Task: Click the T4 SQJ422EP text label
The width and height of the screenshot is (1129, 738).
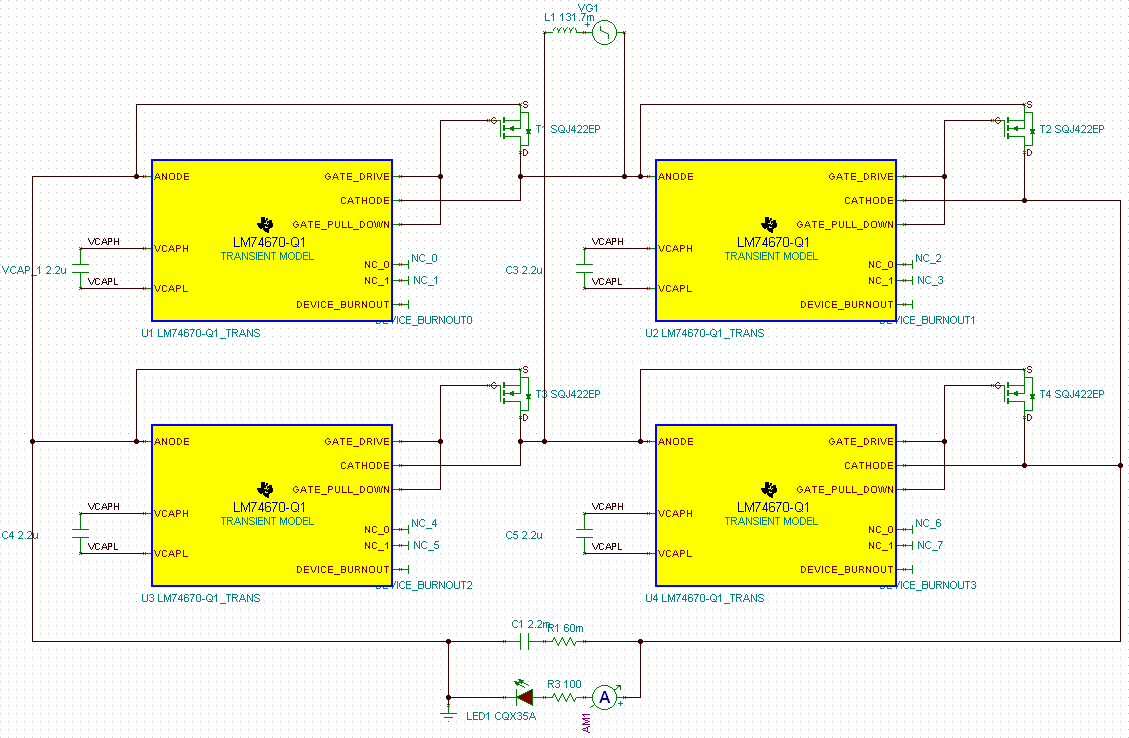Action: pos(1072,395)
